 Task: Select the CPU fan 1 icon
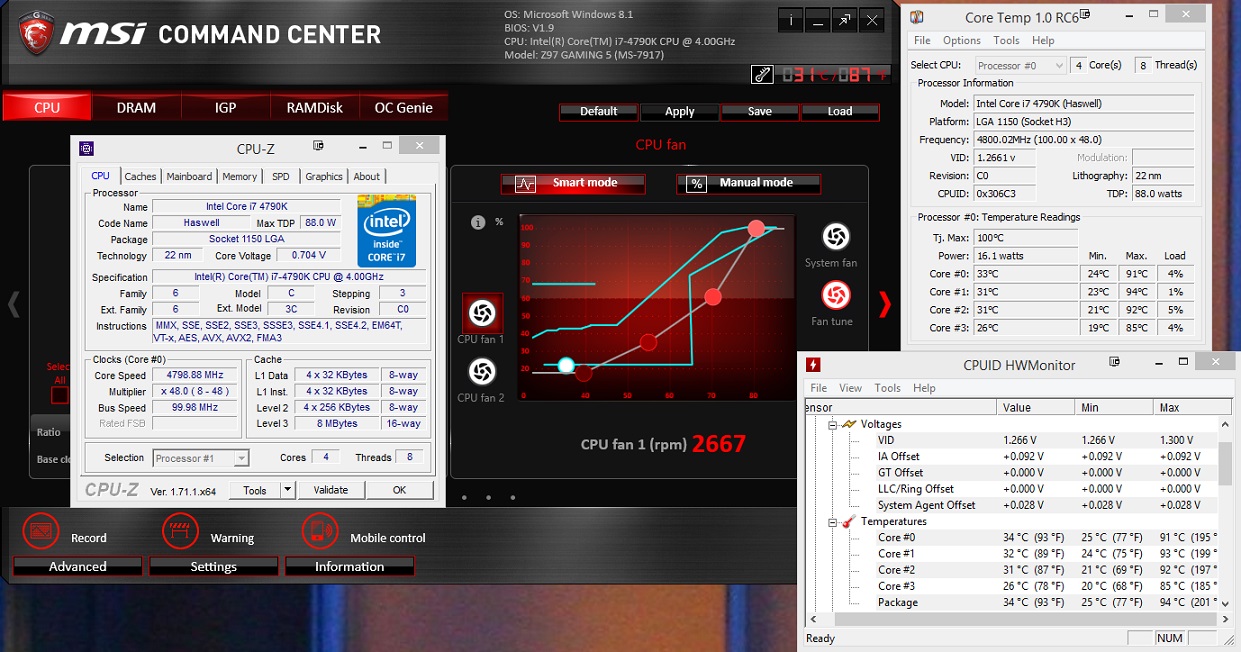click(481, 313)
